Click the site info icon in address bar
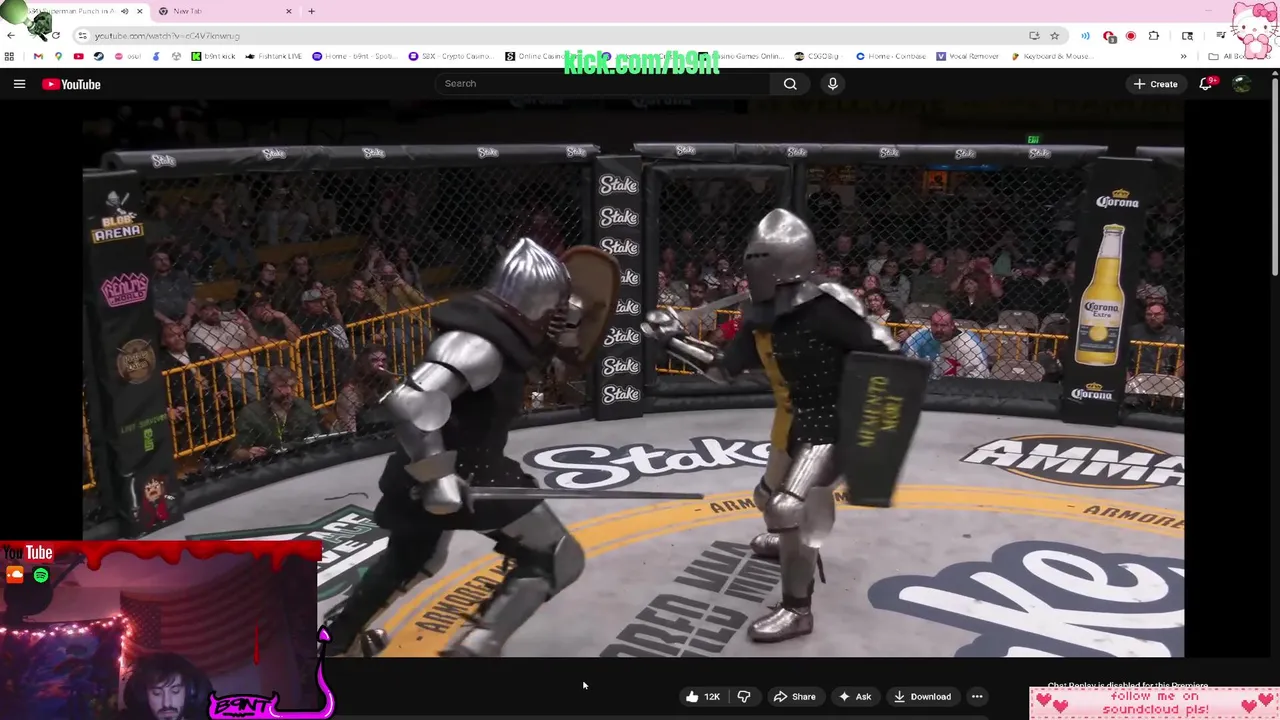1280x720 pixels. (83, 35)
